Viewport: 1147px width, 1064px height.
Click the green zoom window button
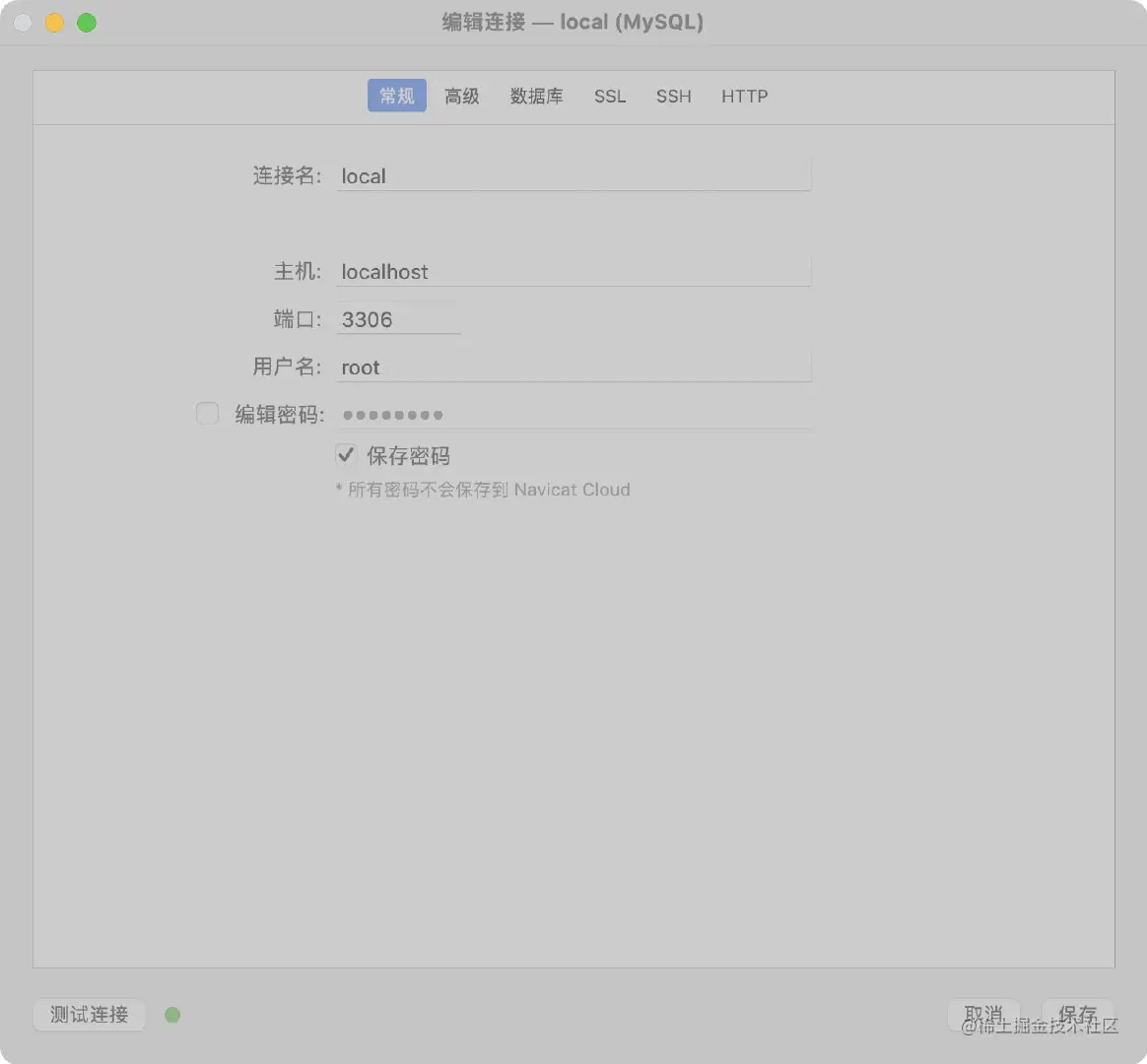pos(87,23)
